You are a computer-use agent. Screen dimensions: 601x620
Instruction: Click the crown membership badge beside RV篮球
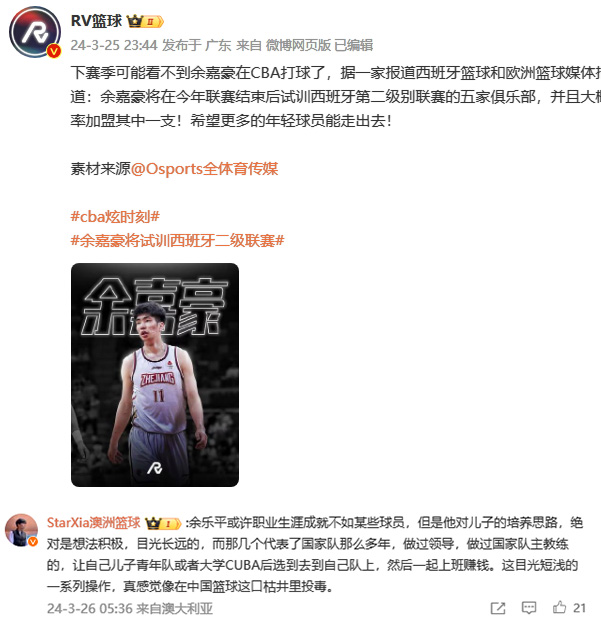(145, 21)
